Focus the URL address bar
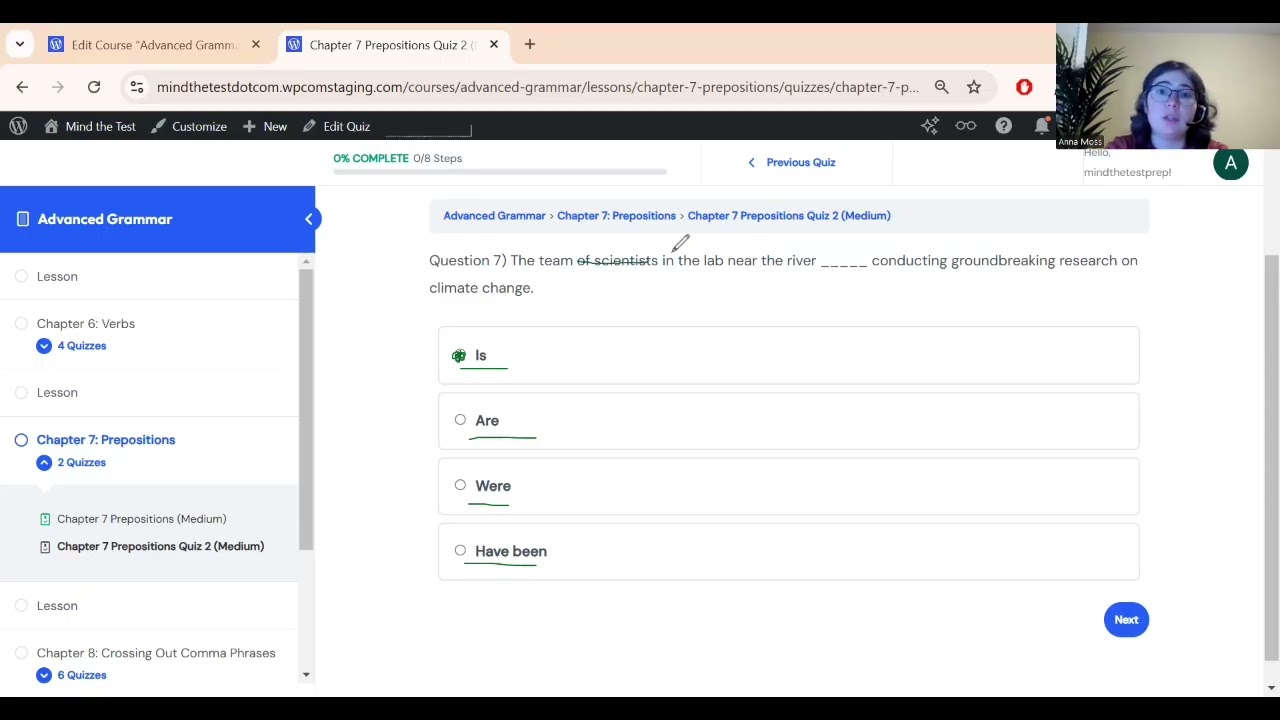 coord(538,87)
